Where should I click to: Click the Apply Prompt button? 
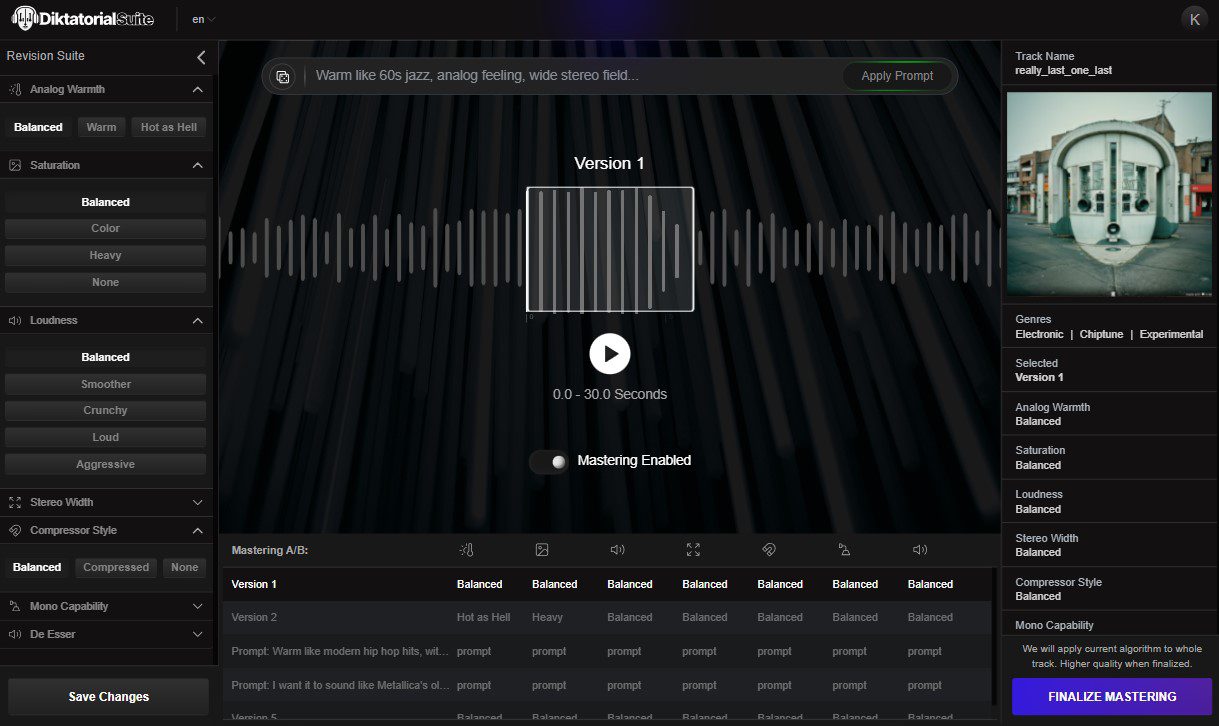point(897,76)
